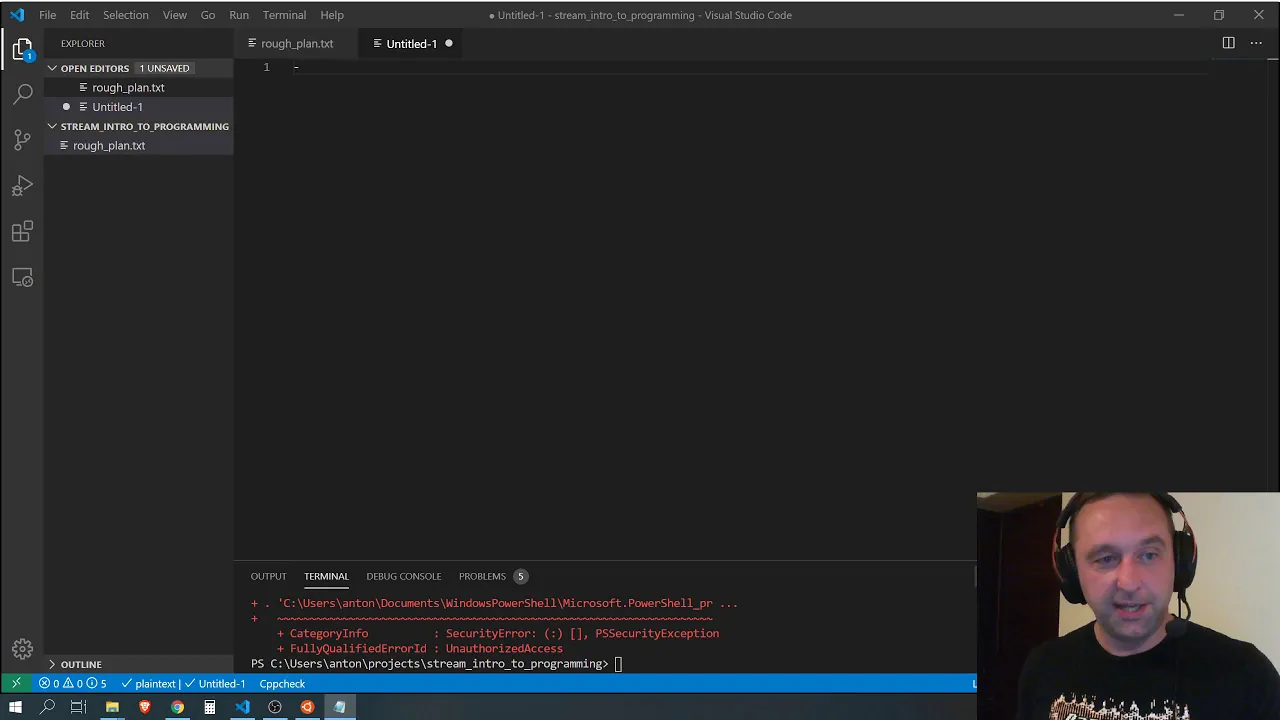Screen dimensions: 1280x720
Task: Open the Manage gear menu
Action: 22,649
